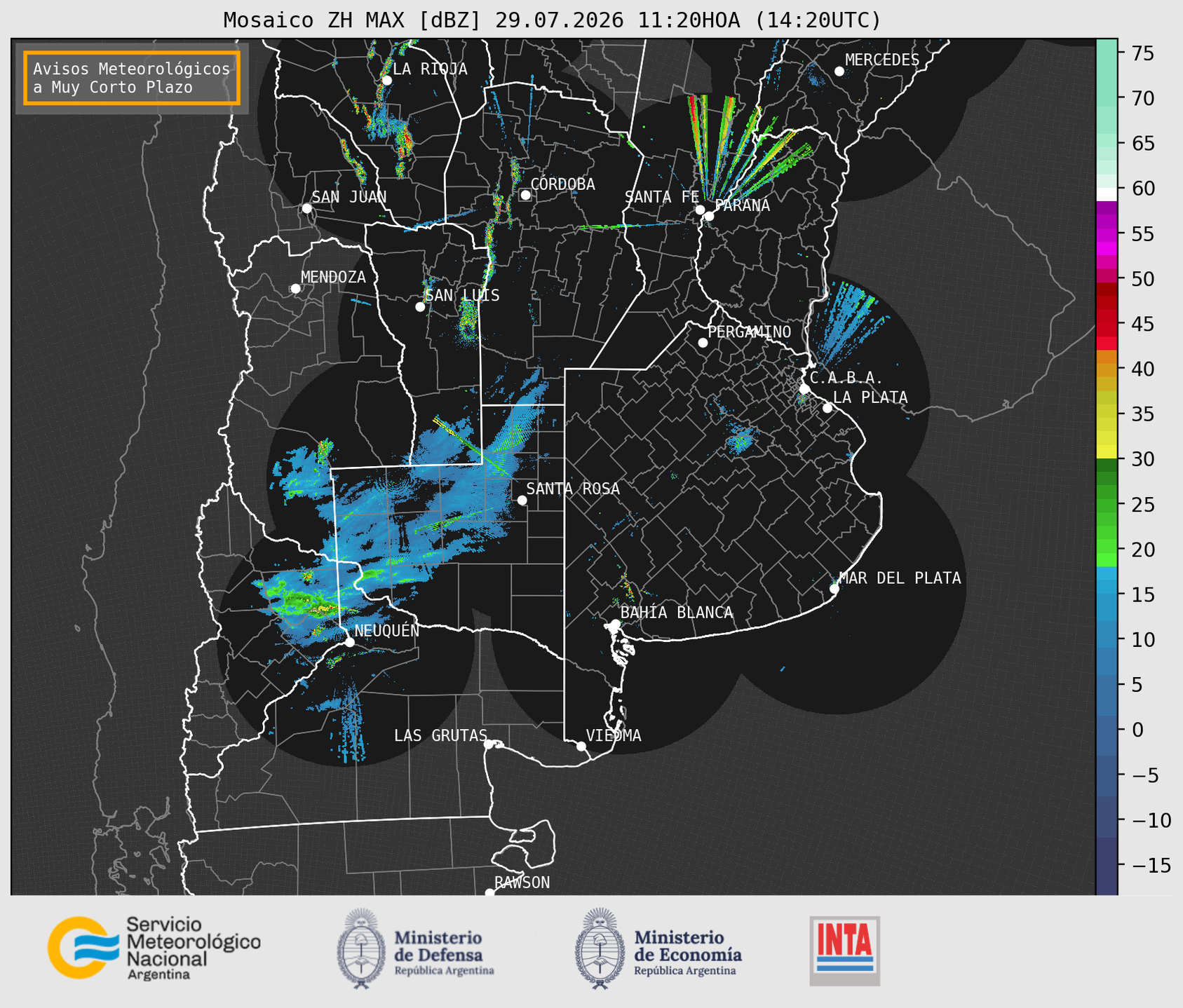The height and width of the screenshot is (1008, 1183).
Task: Select the Neuquén city marker
Action: [349, 642]
